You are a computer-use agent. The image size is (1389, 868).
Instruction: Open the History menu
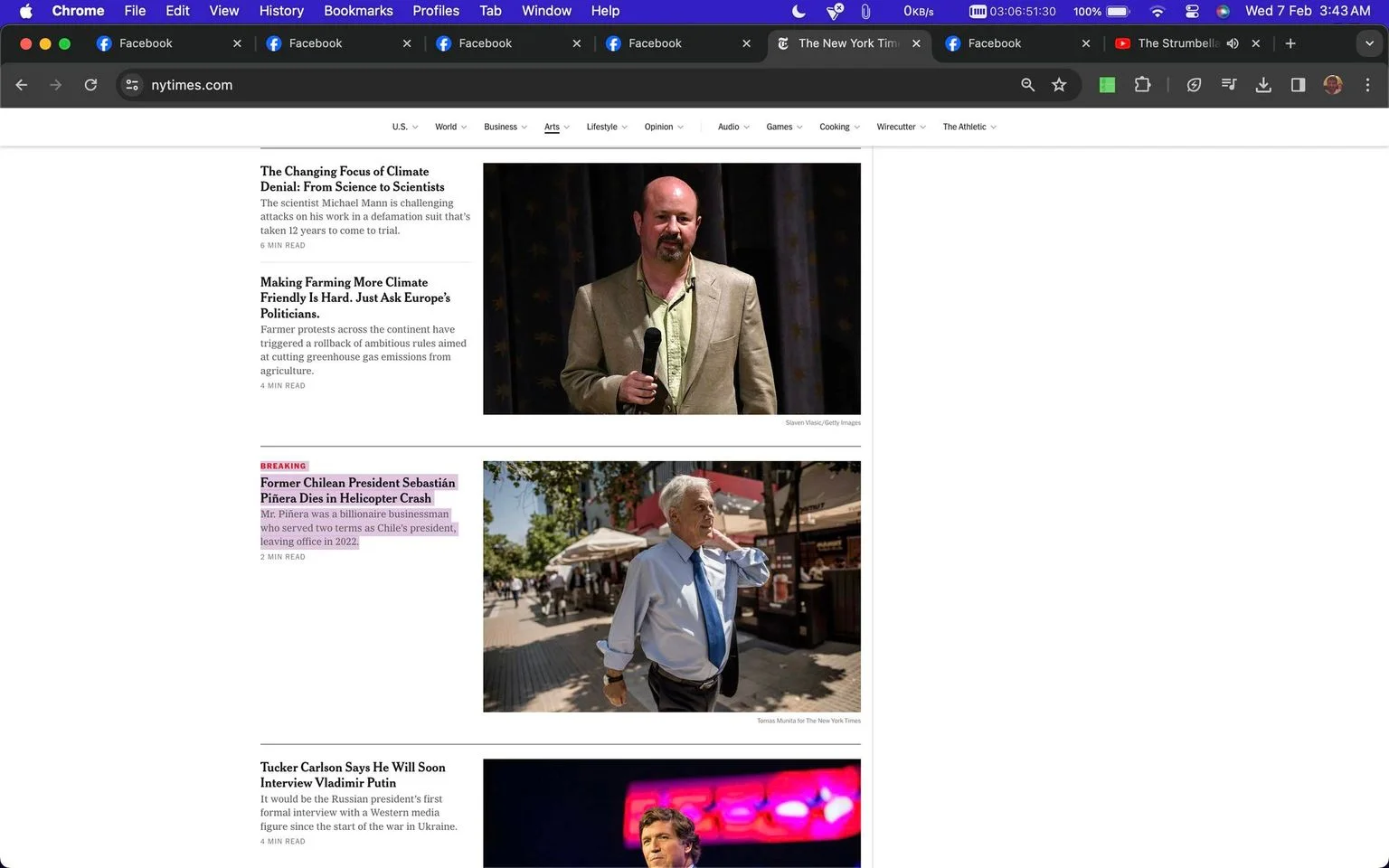tap(281, 11)
